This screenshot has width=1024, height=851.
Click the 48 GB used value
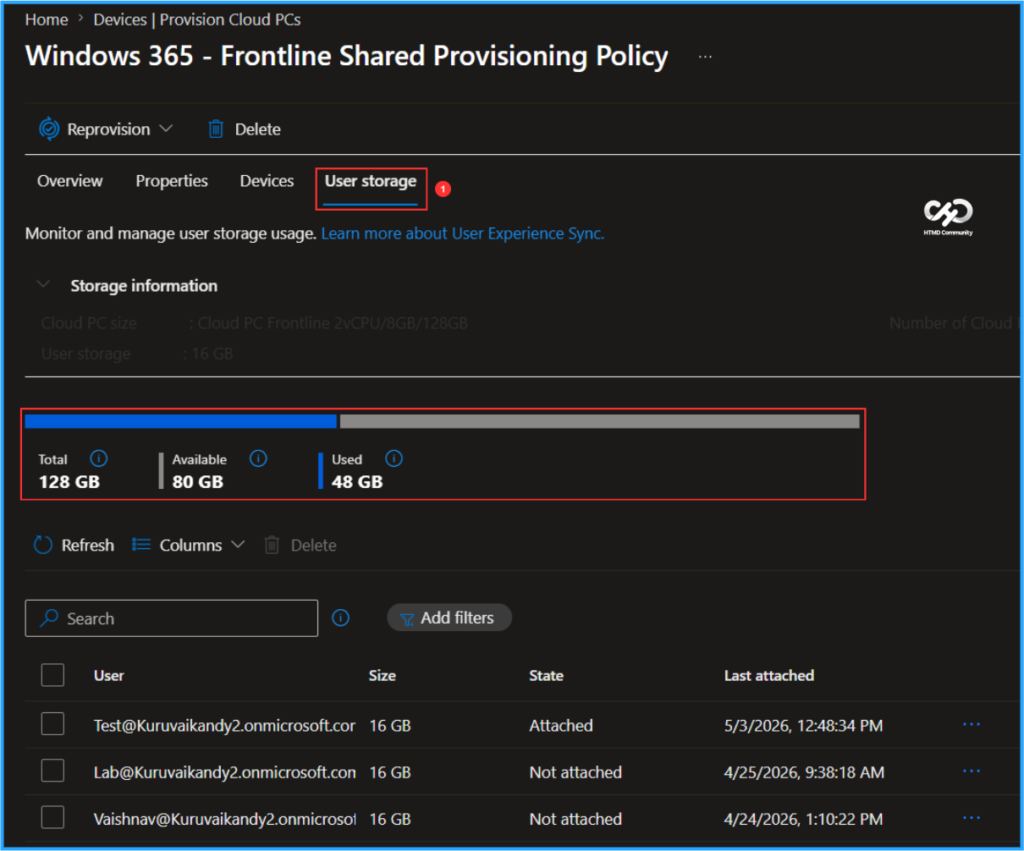point(357,482)
